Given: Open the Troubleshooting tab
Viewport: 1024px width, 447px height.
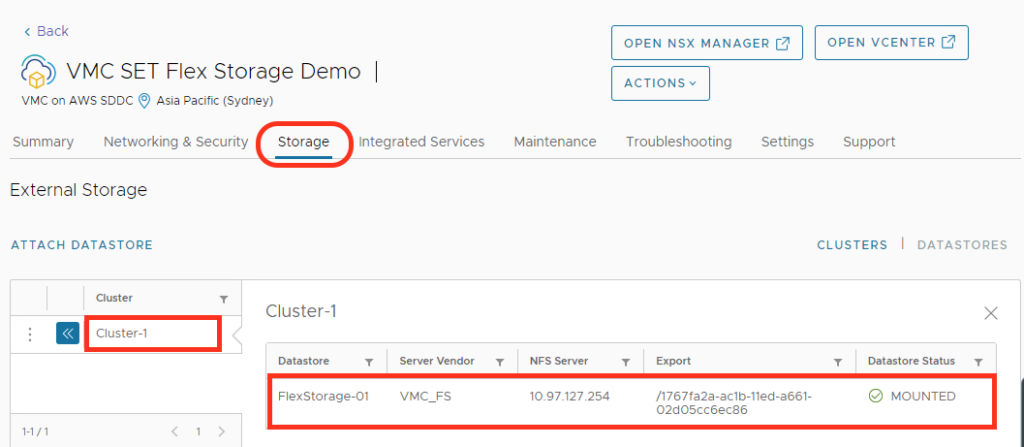Looking at the screenshot, I should [679, 142].
